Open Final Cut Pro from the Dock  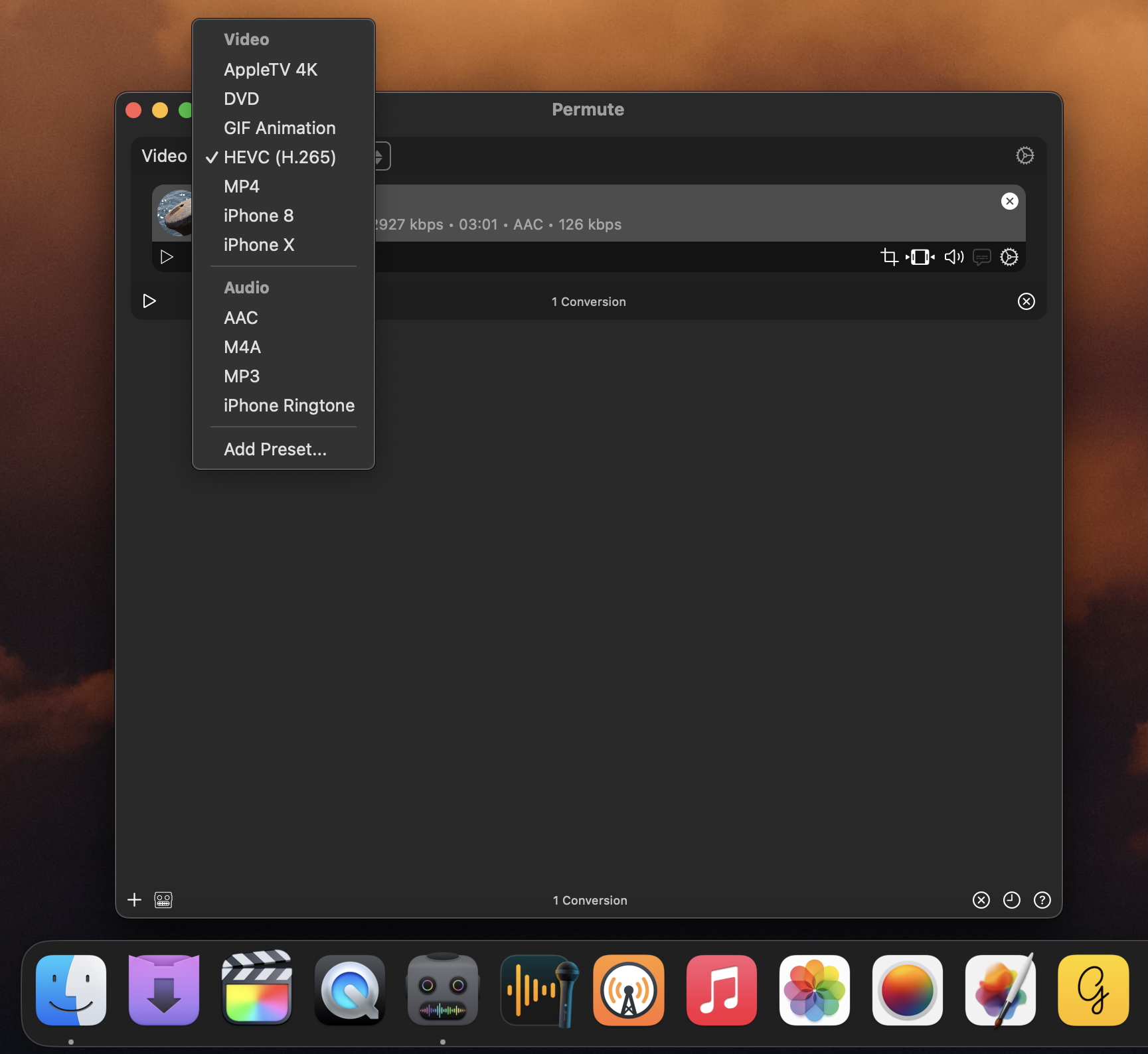(257, 990)
